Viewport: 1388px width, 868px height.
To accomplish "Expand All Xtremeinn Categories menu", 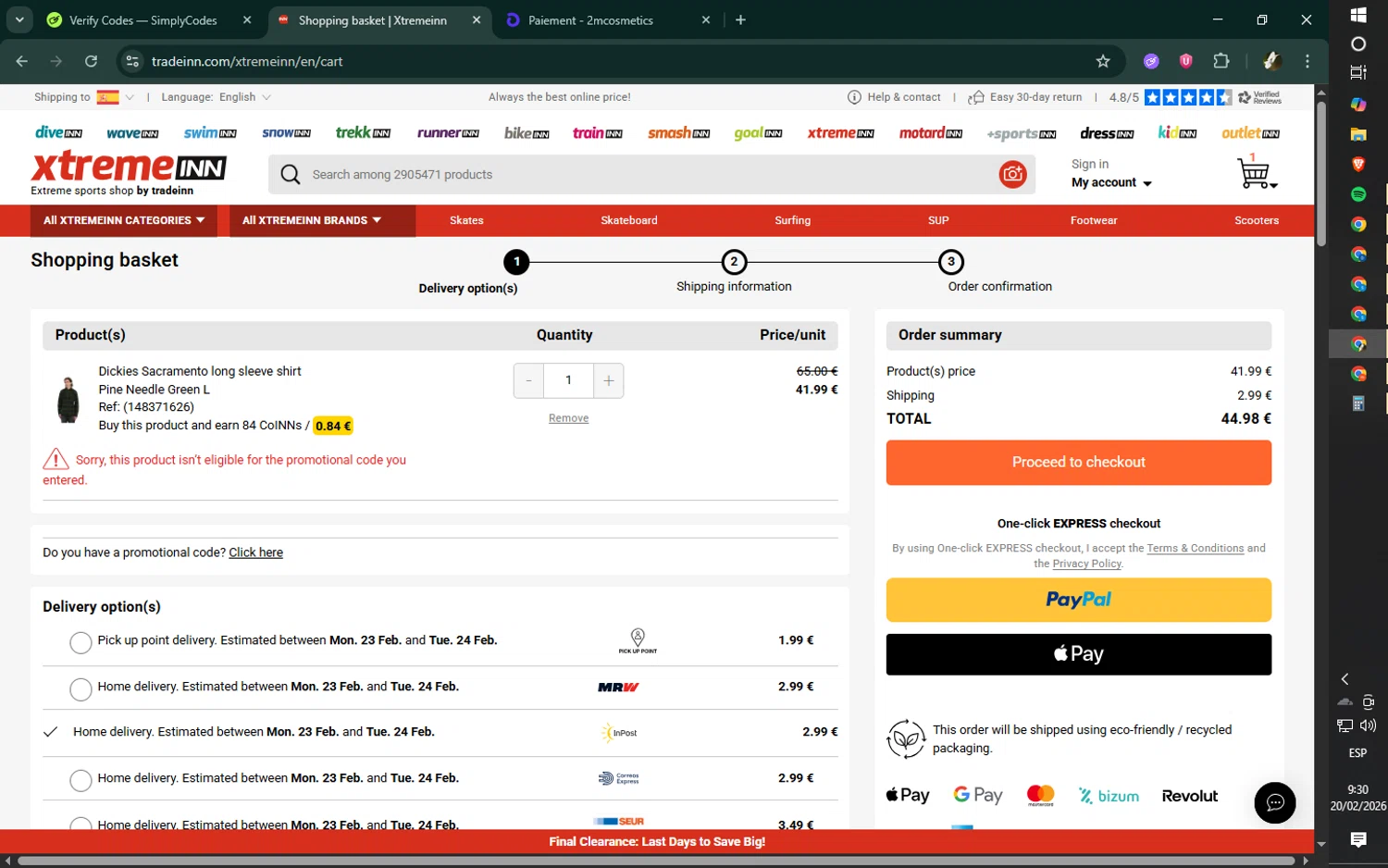I will [124, 220].
